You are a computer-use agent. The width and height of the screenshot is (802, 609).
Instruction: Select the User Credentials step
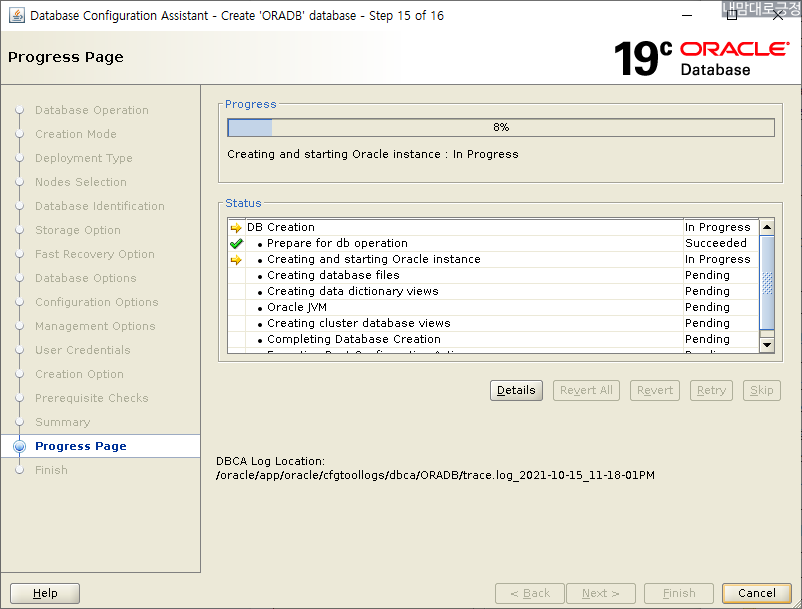pyautogui.click(x=82, y=350)
